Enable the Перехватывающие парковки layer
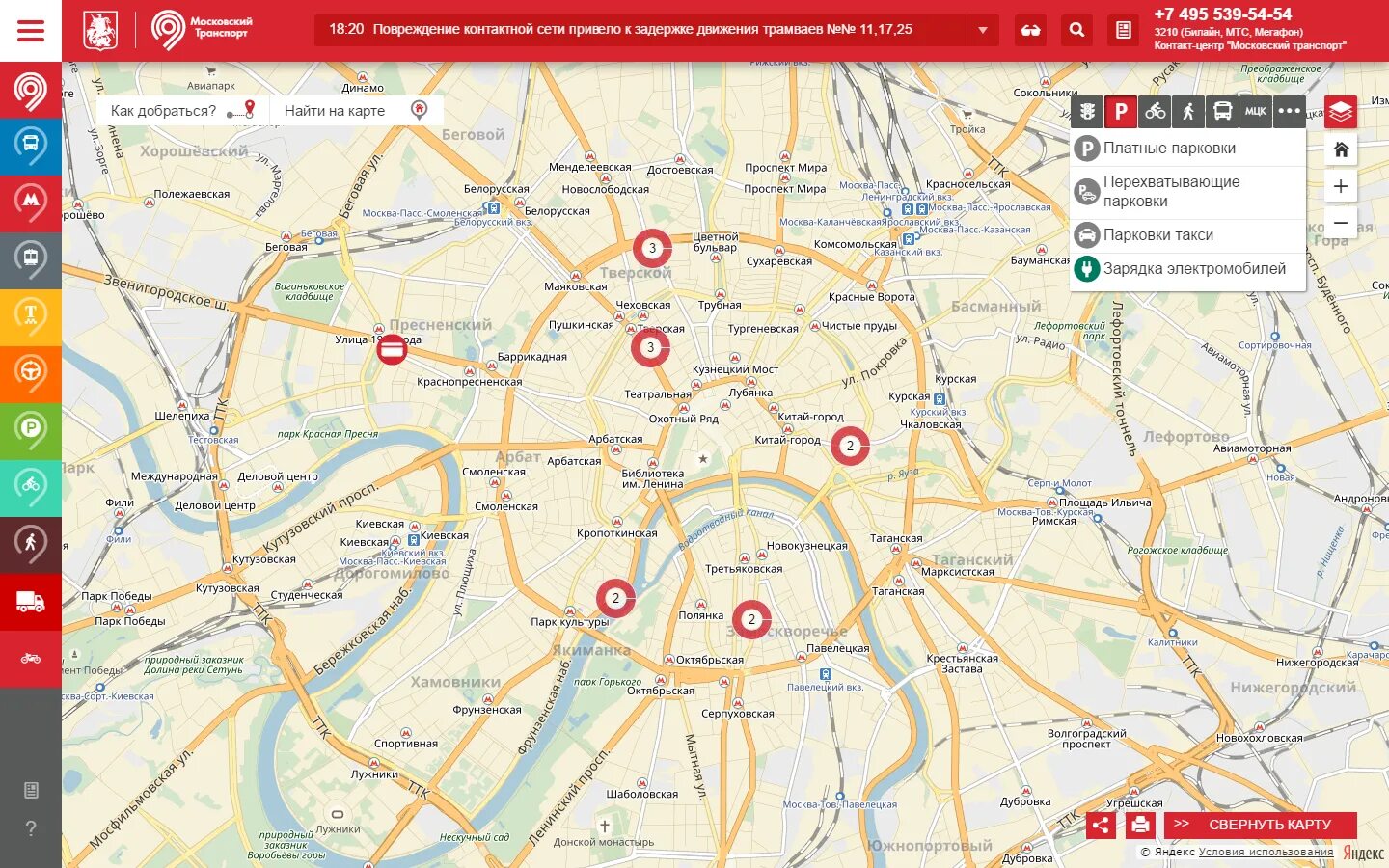The image size is (1389, 868). [x=1187, y=192]
